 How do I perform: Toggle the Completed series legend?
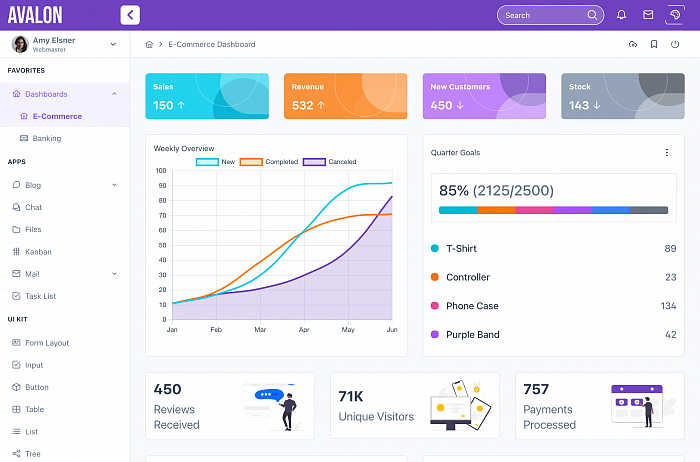269,162
